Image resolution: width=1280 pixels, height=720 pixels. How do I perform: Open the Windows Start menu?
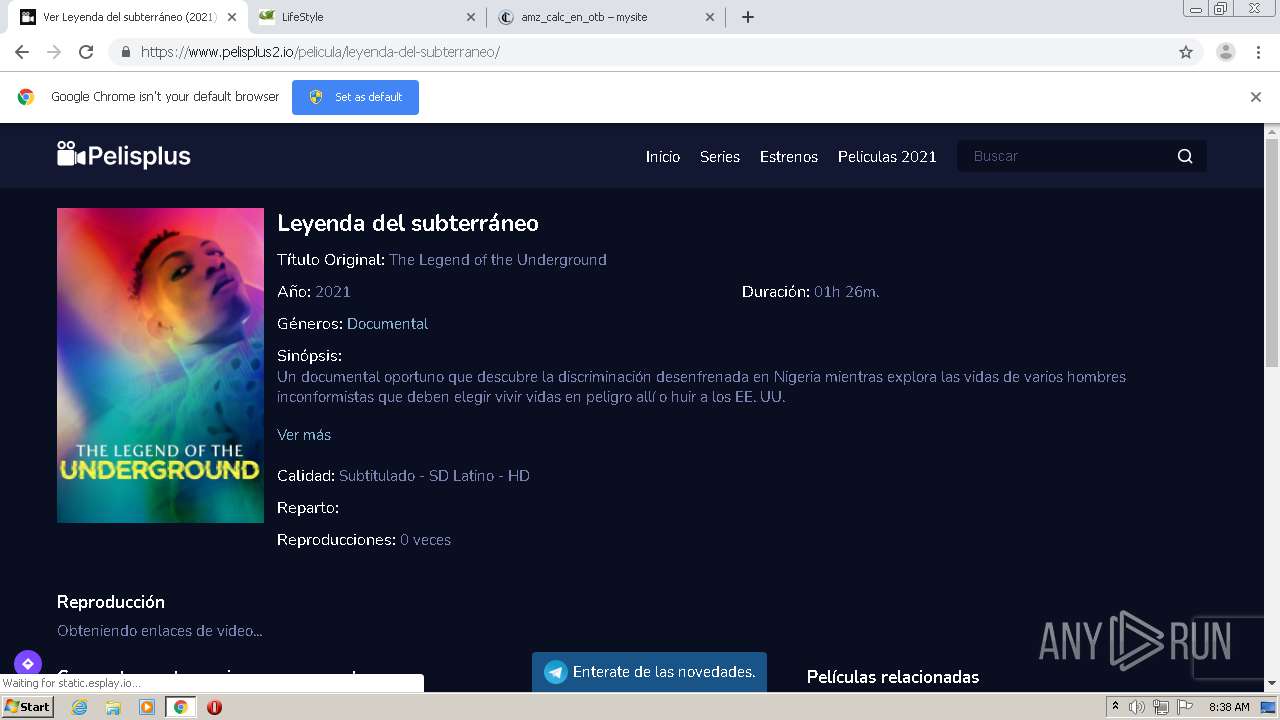[28, 707]
